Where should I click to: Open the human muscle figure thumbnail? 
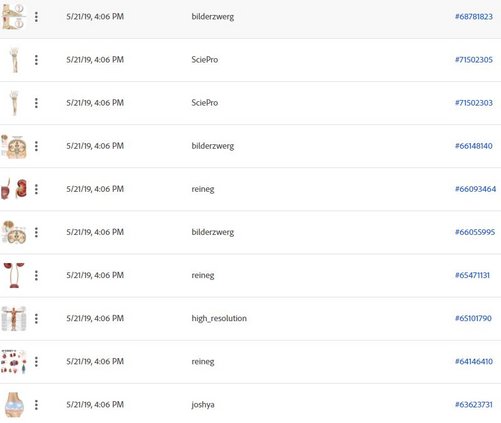click(x=14, y=318)
